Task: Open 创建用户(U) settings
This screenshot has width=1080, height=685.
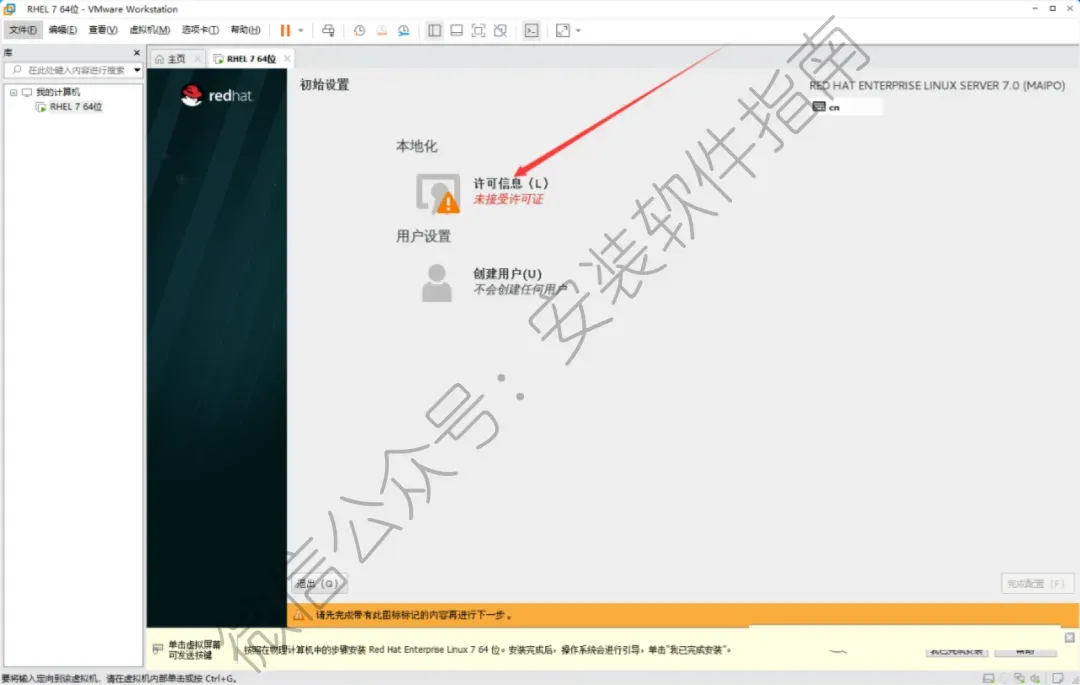Action: [507, 273]
